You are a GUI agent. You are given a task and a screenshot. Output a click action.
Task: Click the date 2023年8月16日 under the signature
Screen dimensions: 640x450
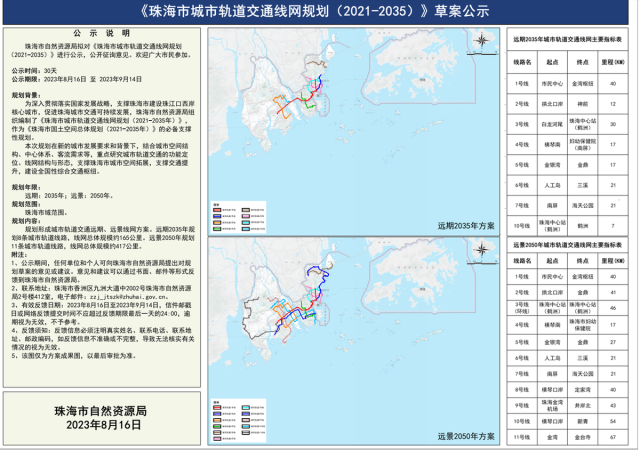(x=103, y=425)
